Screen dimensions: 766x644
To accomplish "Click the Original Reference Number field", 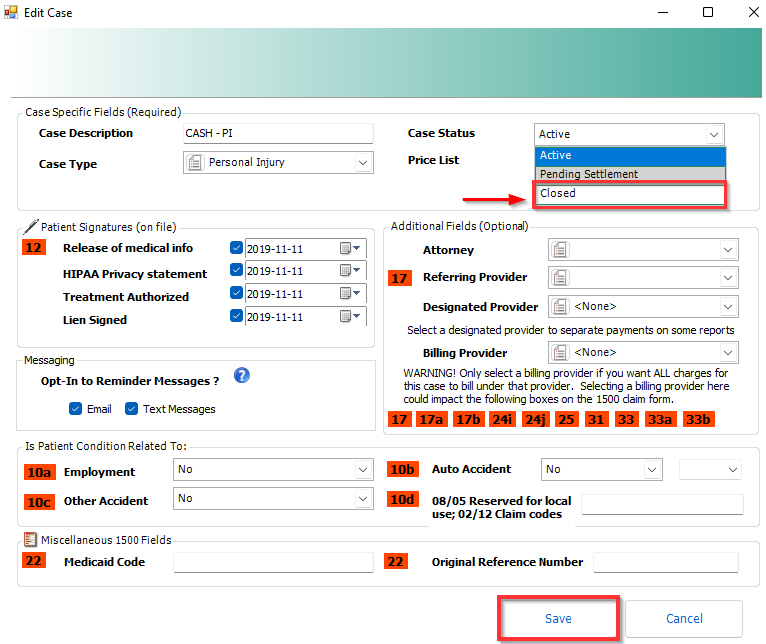I will click(665, 563).
